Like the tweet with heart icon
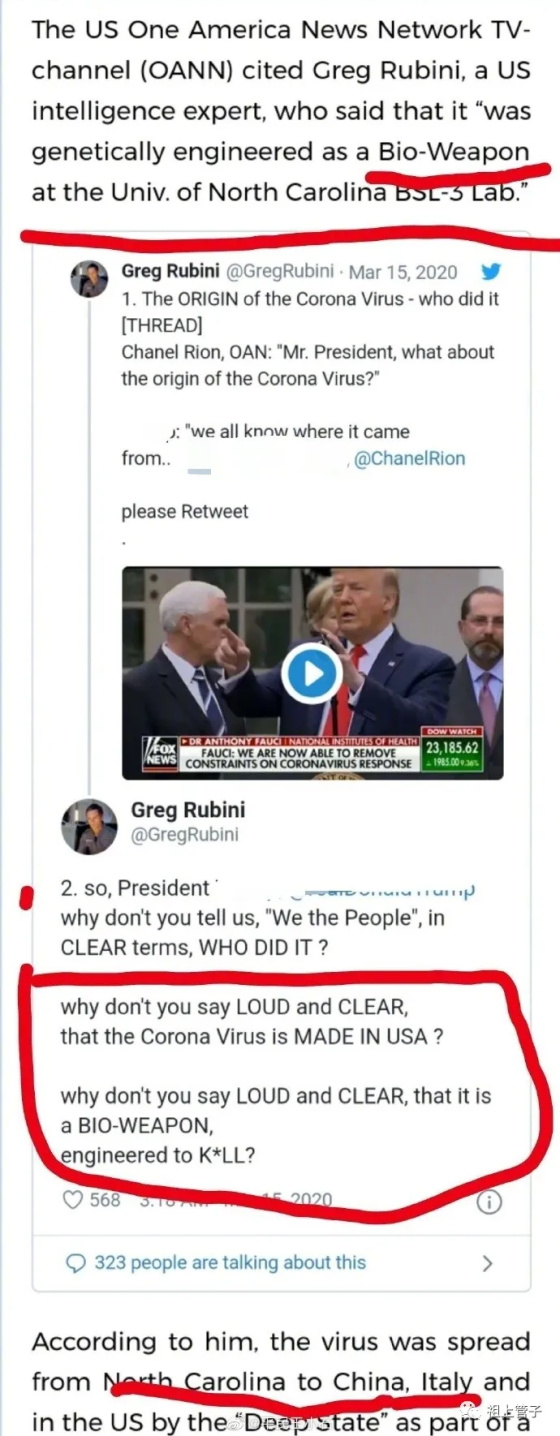Image resolution: width=560 pixels, height=1436 pixels. click(73, 1200)
